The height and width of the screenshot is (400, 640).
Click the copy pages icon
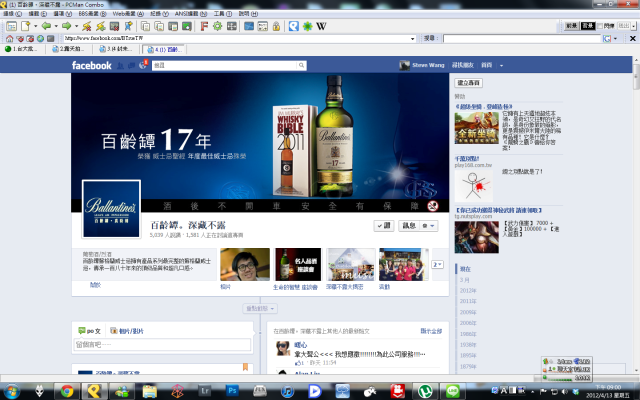point(145,26)
